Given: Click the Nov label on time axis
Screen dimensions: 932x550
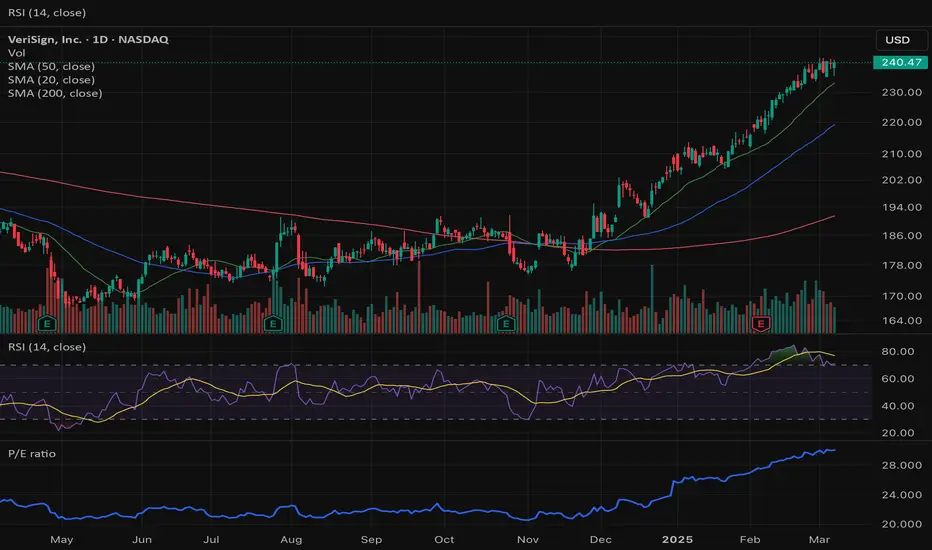Looking at the screenshot, I should click(x=528, y=540).
